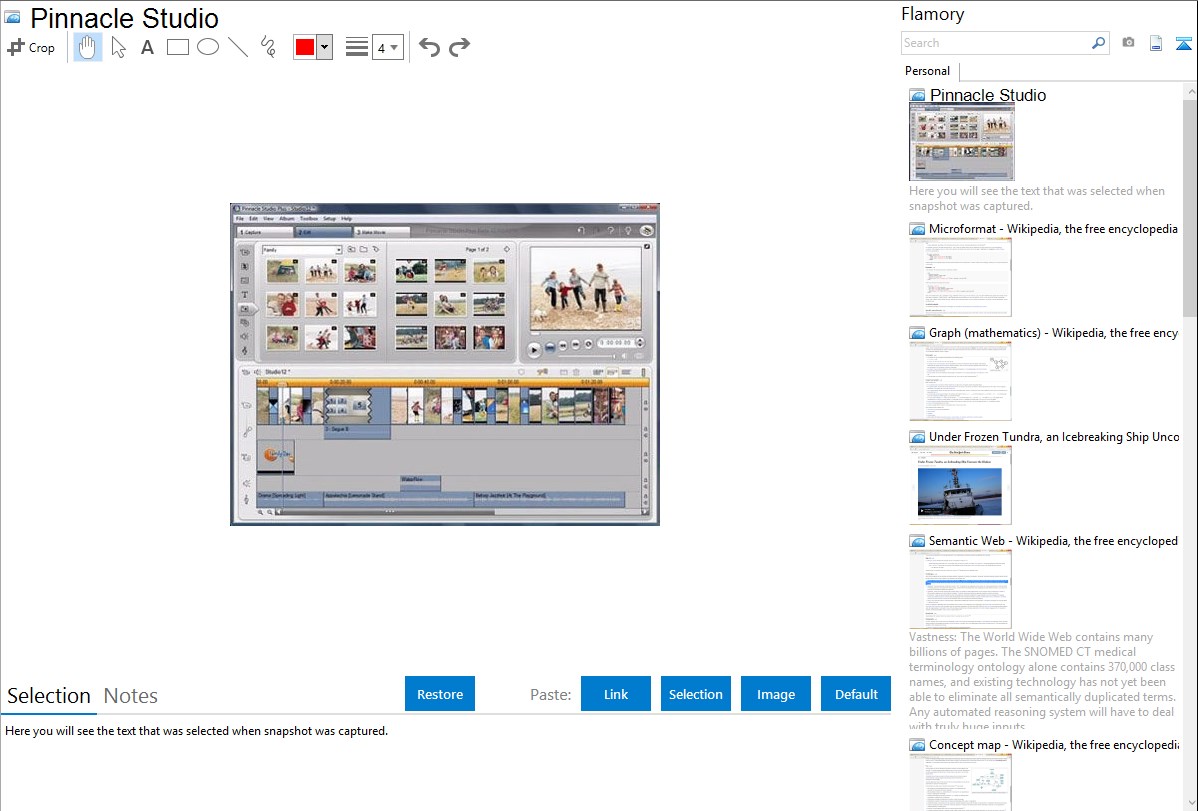Open the Personal tab
Screen dimensions: 1198x811
[x=927, y=71]
